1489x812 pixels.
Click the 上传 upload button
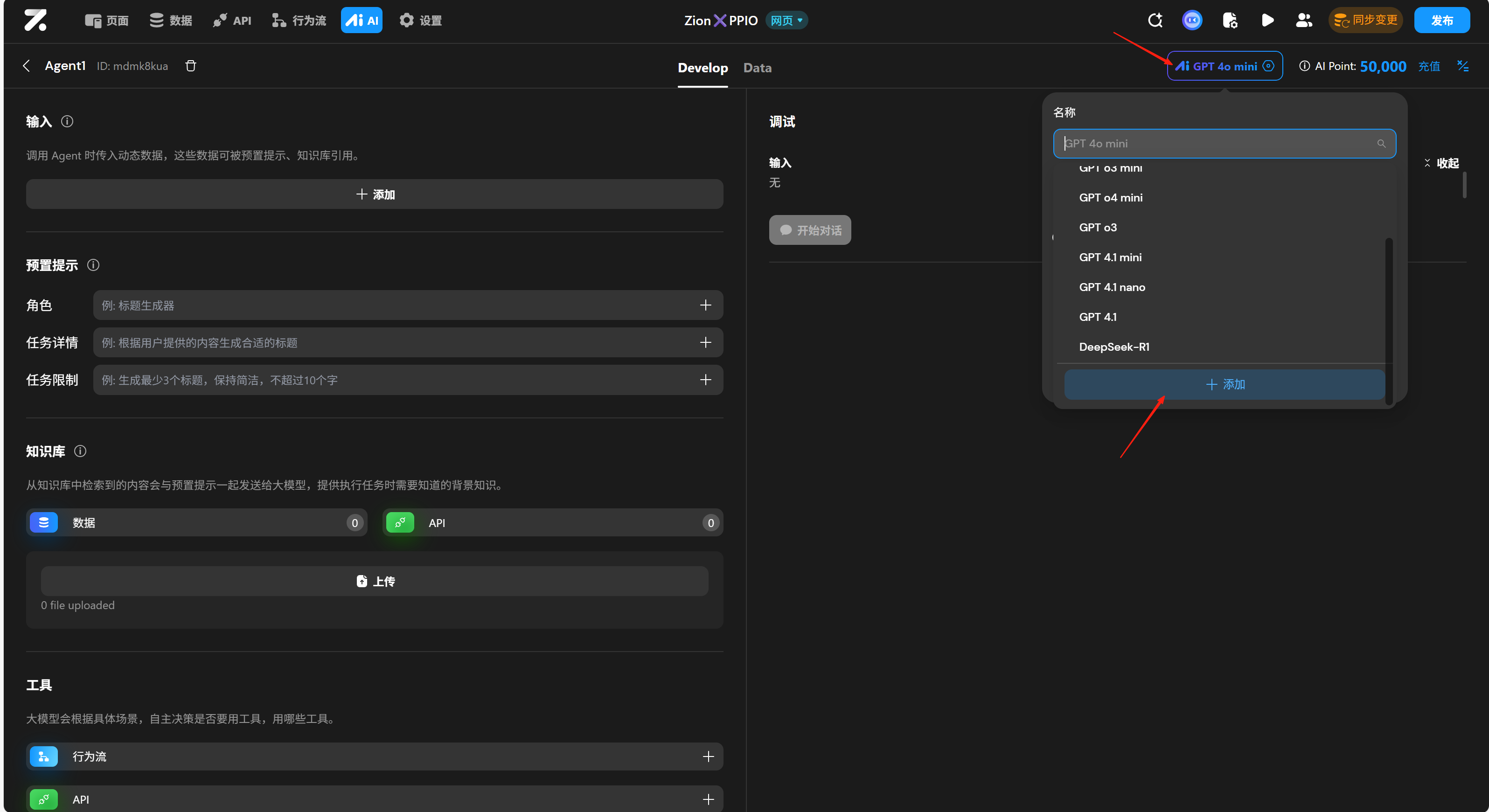tap(375, 581)
